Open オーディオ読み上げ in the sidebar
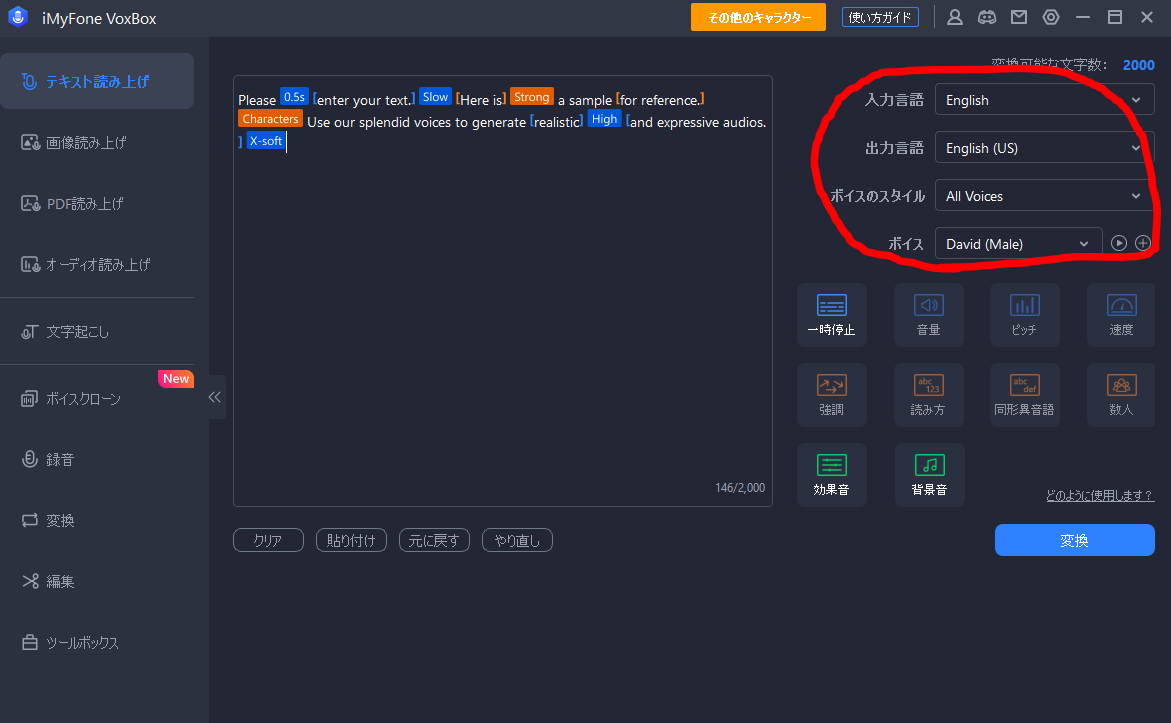The width and height of the screenshot is (1171, 723). point(97,264)
